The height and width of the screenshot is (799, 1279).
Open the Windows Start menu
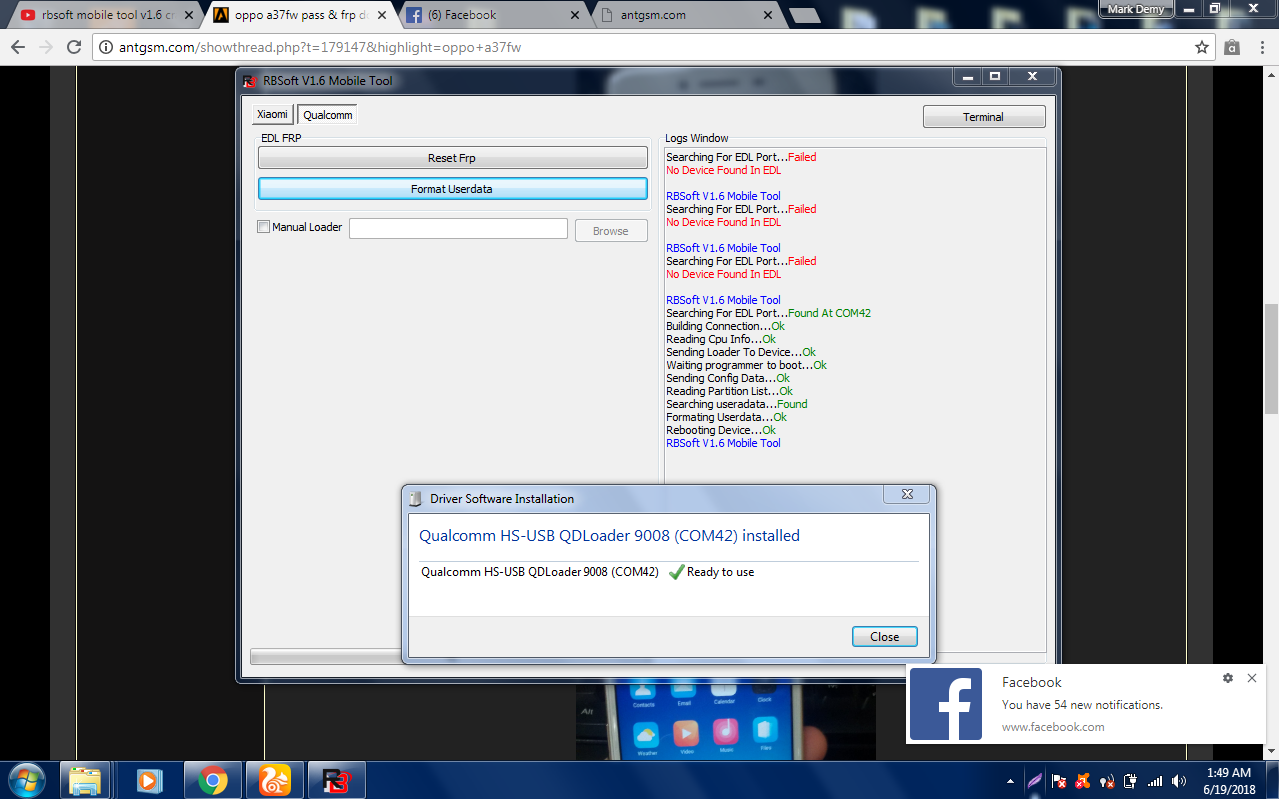click(x=25, y=779)
